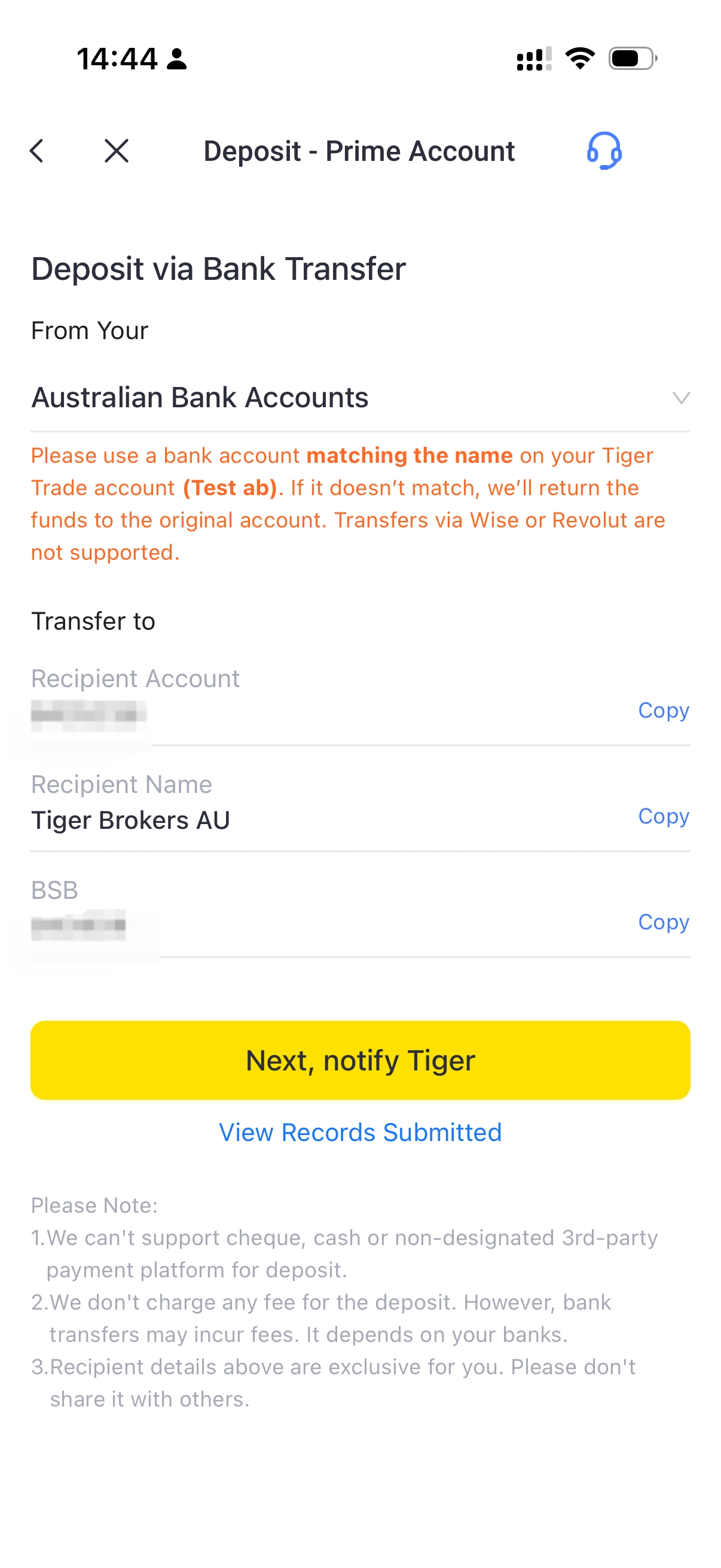
Task: Tap the Wi-Fi status icon
Action: [580, 59]
